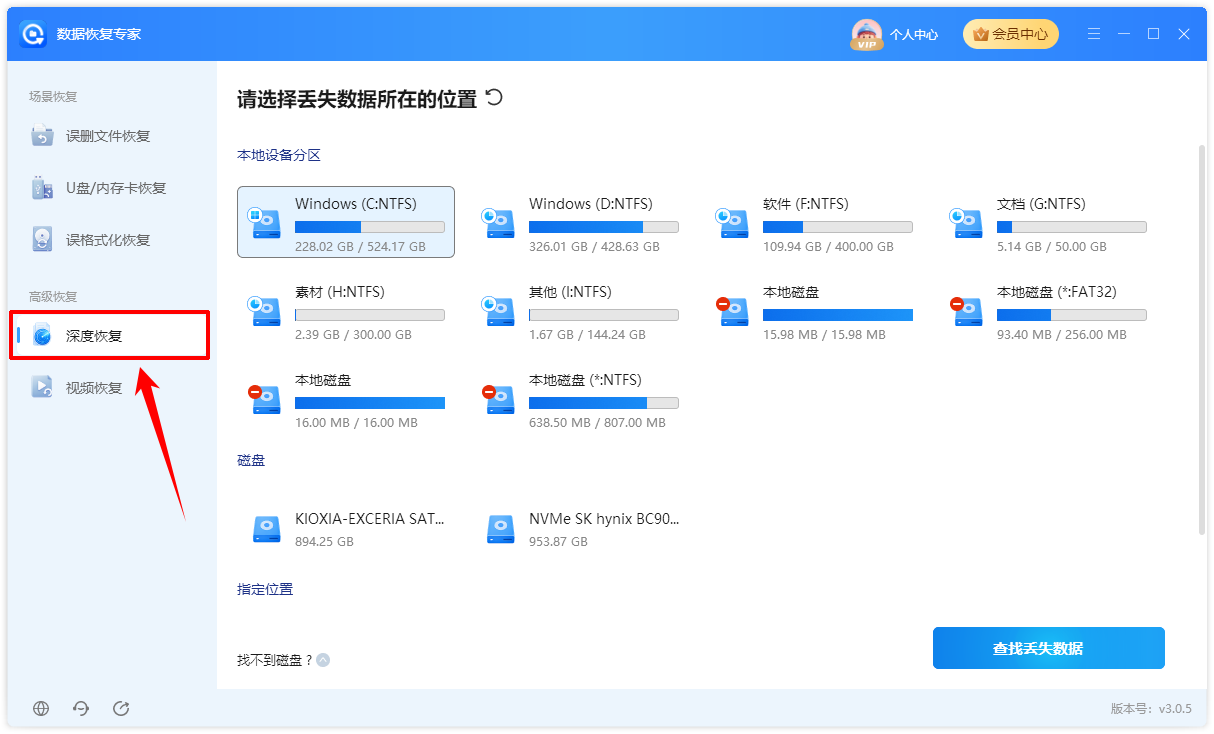Click the 953.87 GB disk size text
The width and height of the screenshot is (1214, 734).
[x=558, y=542]
